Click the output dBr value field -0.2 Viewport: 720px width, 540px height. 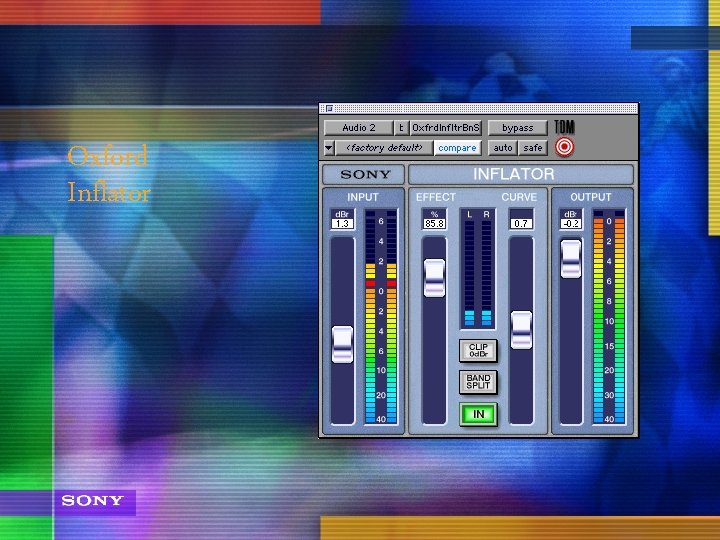[571, 224]
